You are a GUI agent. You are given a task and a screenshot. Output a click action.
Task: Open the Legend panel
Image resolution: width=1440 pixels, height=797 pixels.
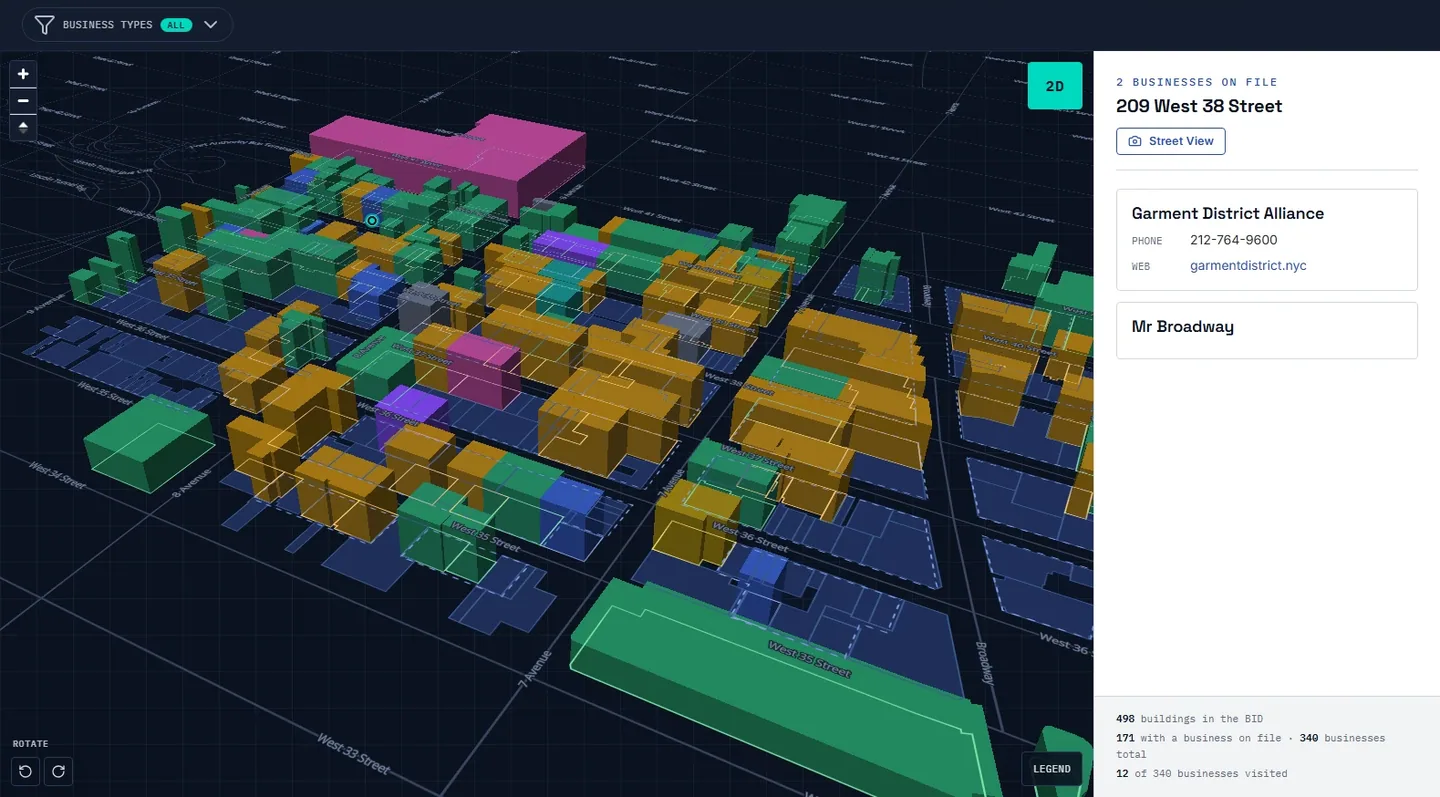pos(1051,769)
